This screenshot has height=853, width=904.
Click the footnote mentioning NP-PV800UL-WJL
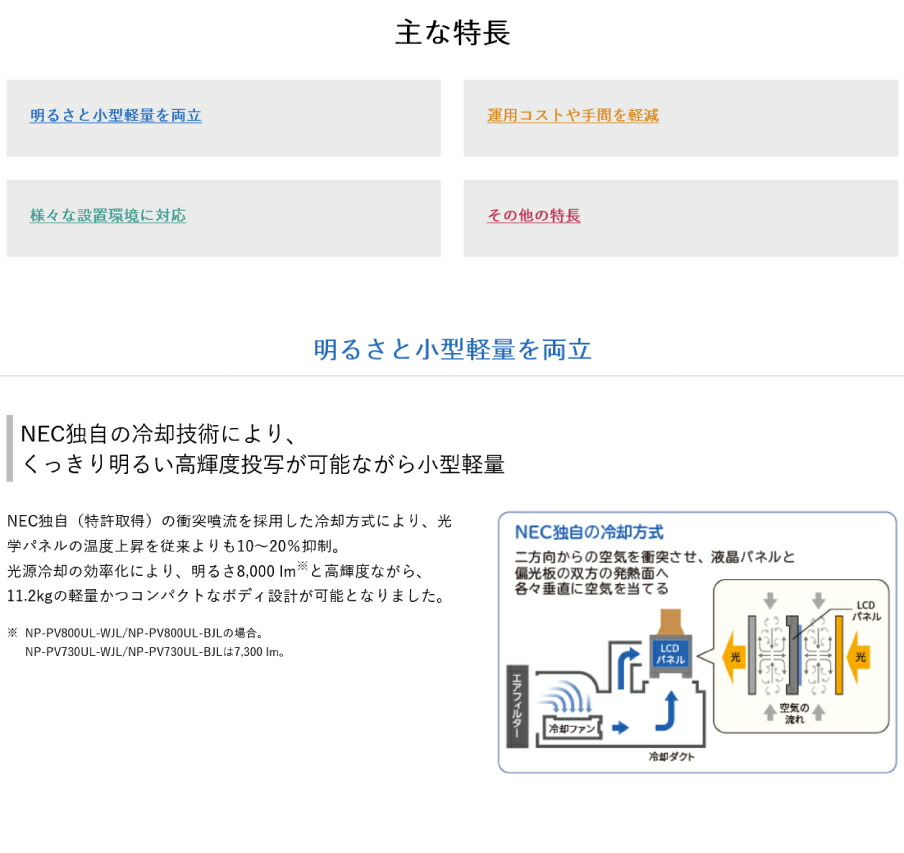(142, 633)
